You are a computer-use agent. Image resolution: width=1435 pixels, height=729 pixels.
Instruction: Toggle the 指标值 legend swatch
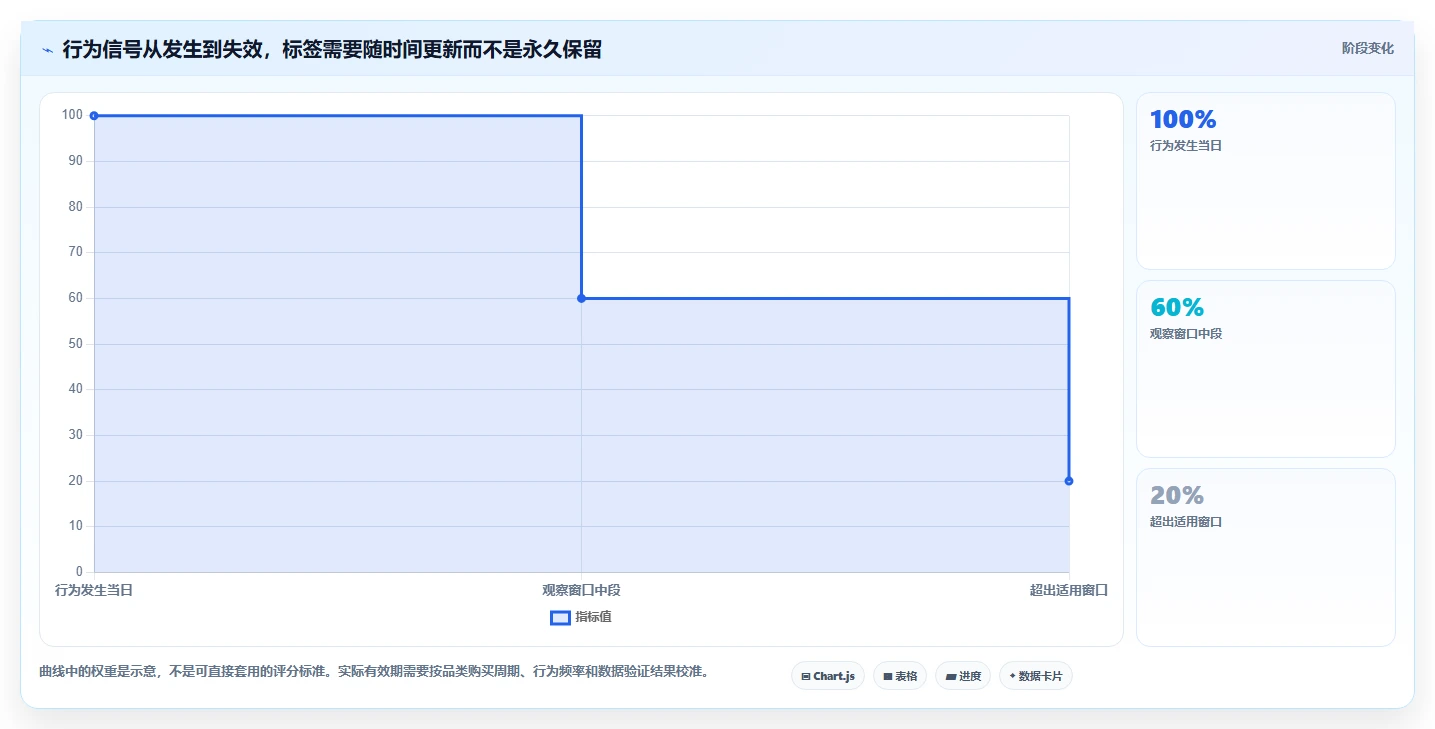[x=560, y=618]
